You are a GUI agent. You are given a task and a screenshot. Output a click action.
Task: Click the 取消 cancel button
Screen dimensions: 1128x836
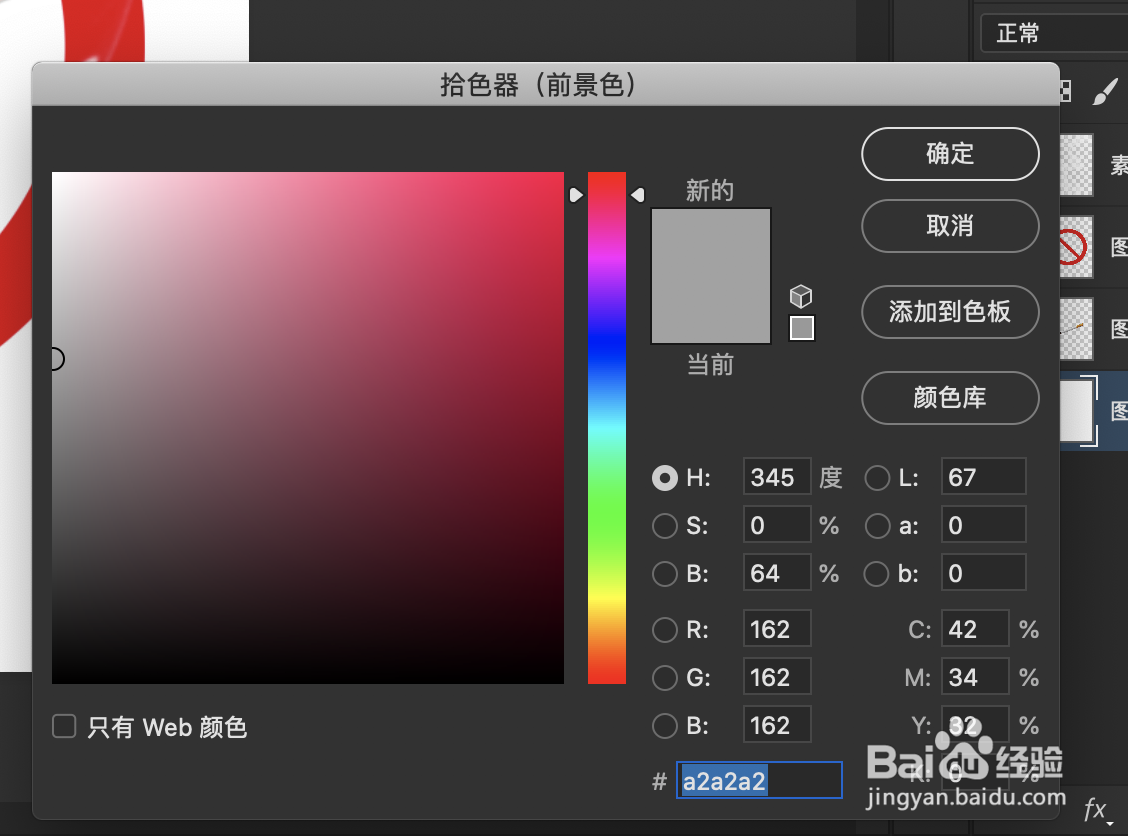(949, 226)
